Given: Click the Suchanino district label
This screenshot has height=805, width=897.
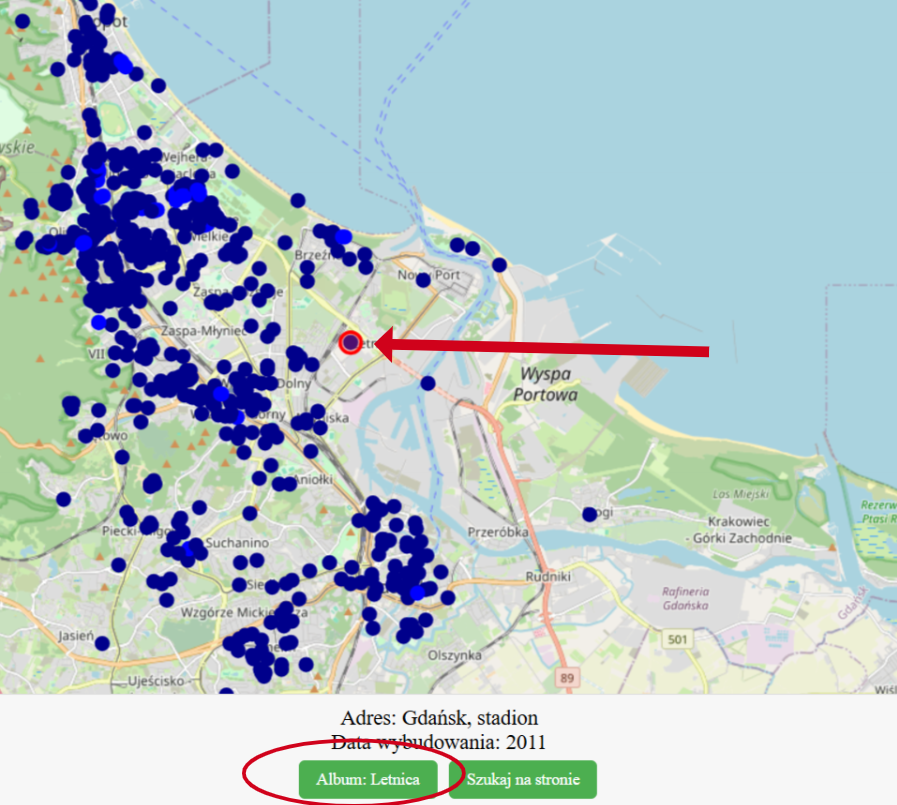Looking at the screenshot, I should point(237,542).
